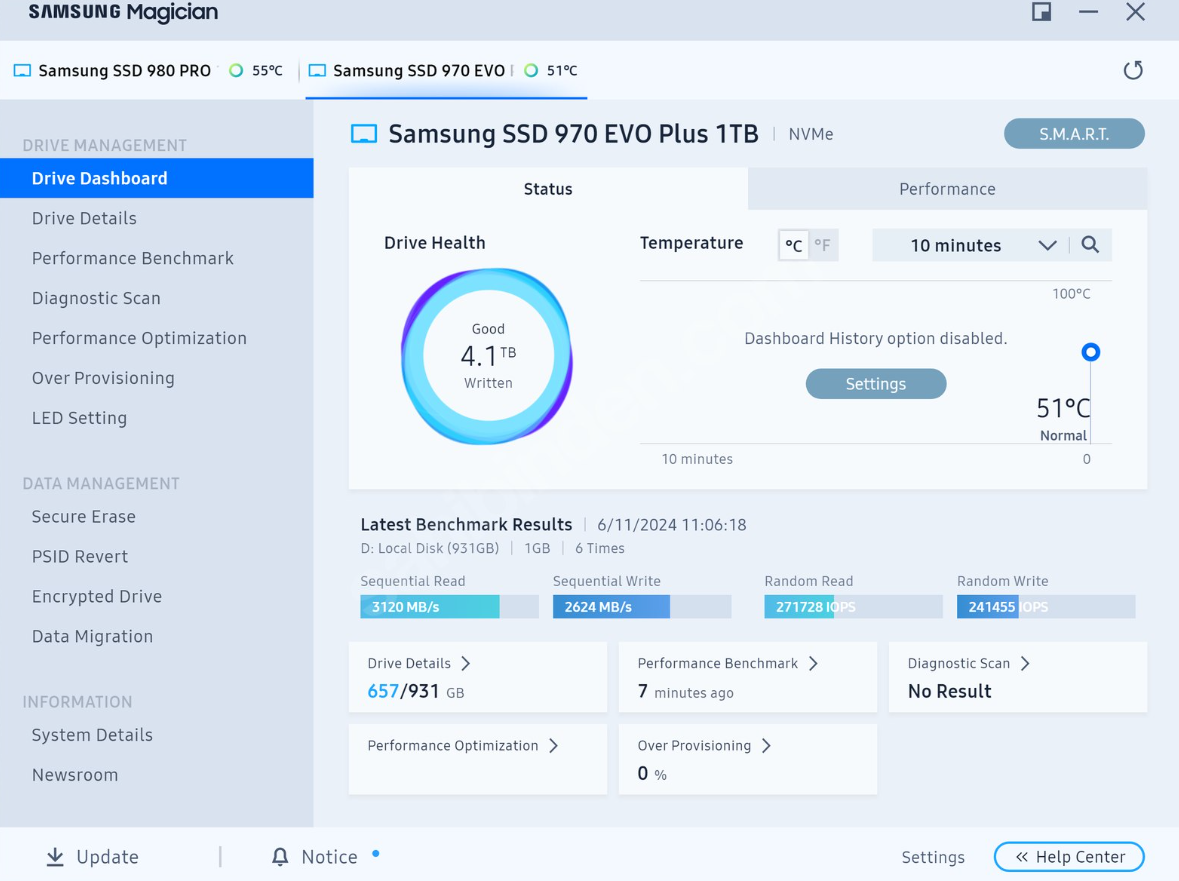This screenshot has width=1179, height=881.
Task: Click the Notice label at the bottom
Action: [329, 857]
